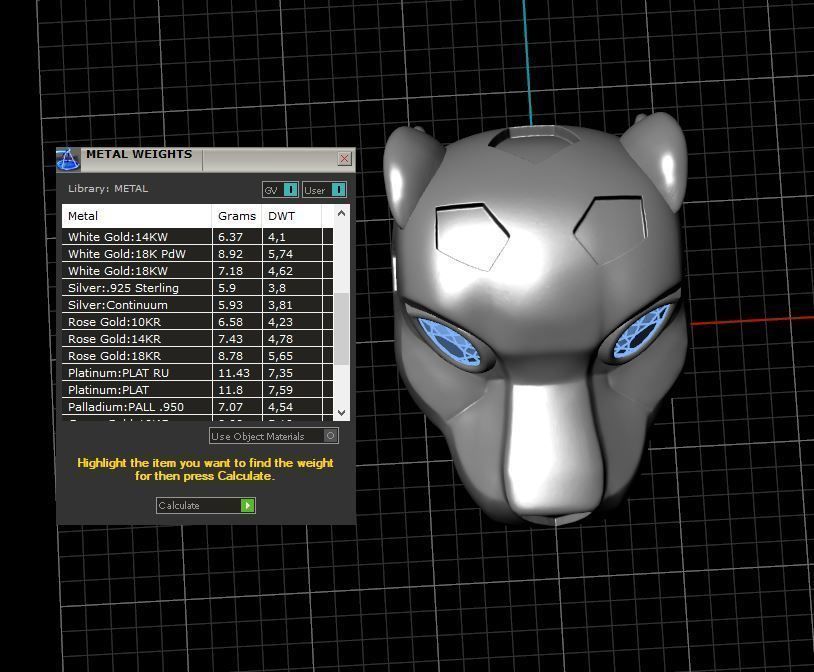Close the Metal Weights panel

pos(344,158)
